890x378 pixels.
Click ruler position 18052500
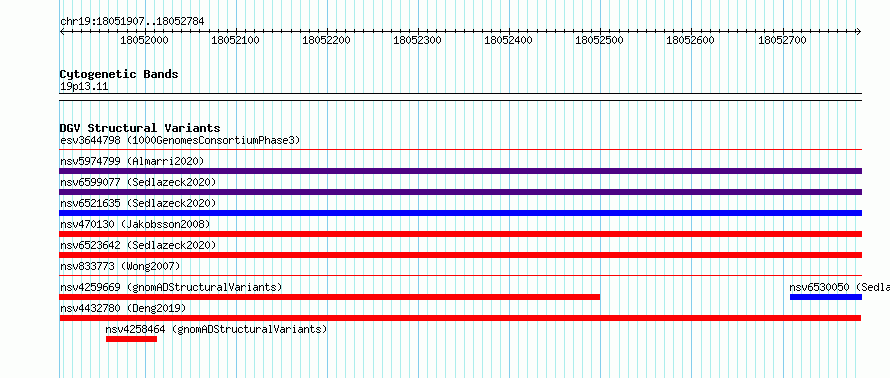[599, 41]
